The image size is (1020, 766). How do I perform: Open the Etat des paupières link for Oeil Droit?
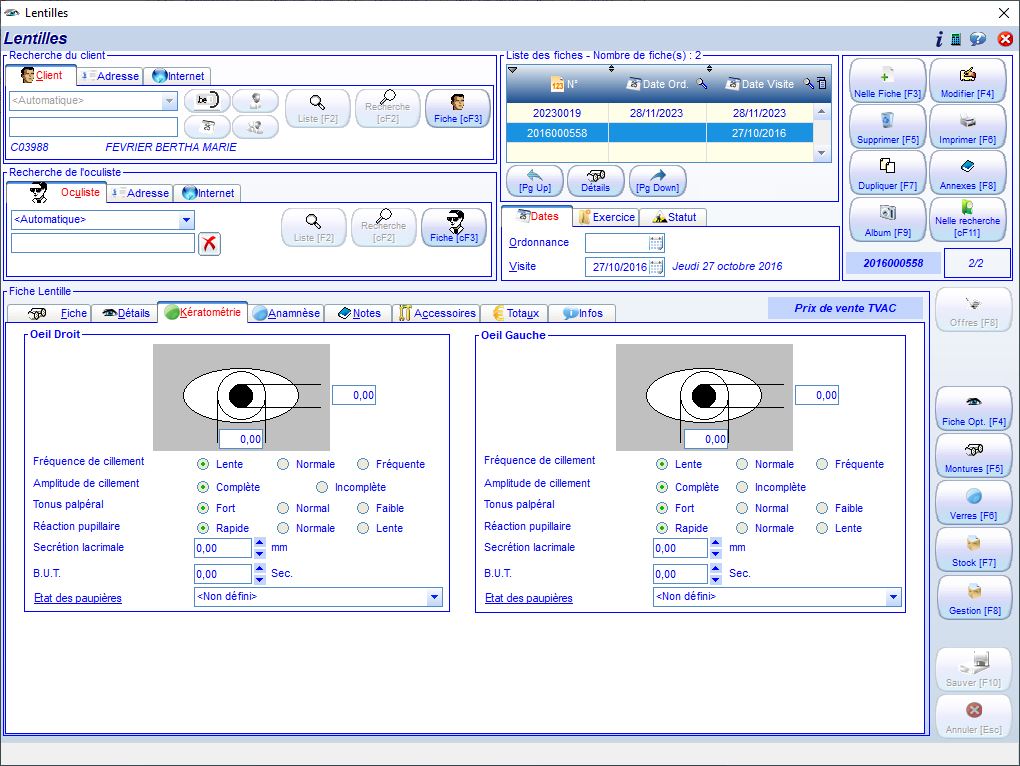(x=78, y=598)
